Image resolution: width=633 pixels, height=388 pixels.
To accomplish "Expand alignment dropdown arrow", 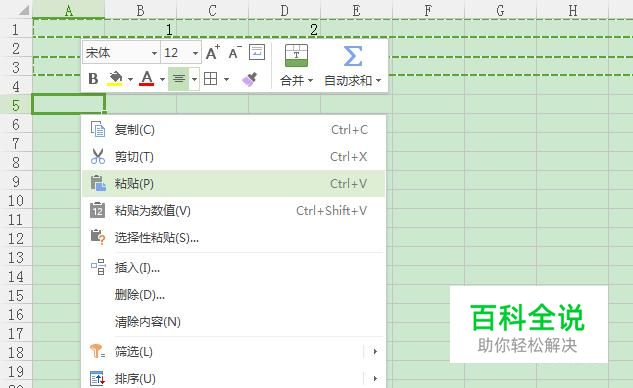I will pos(194,79).
